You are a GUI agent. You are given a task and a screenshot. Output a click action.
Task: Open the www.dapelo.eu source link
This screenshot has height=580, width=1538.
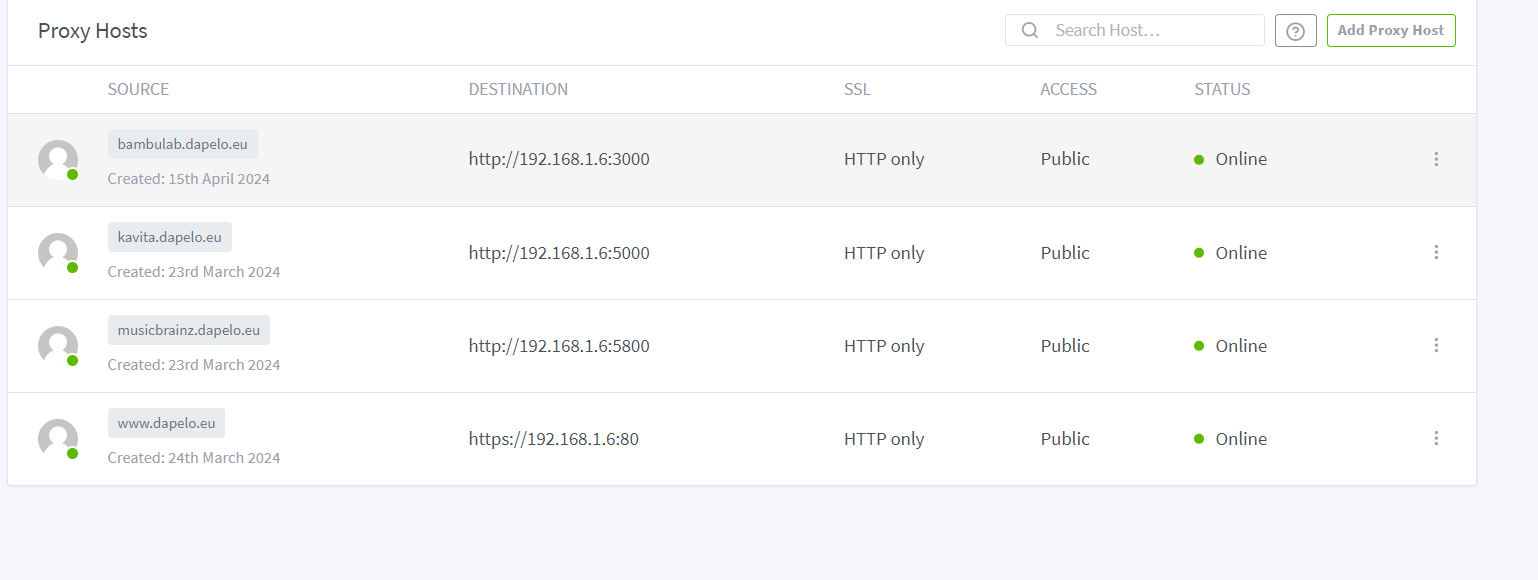[166, 423]
